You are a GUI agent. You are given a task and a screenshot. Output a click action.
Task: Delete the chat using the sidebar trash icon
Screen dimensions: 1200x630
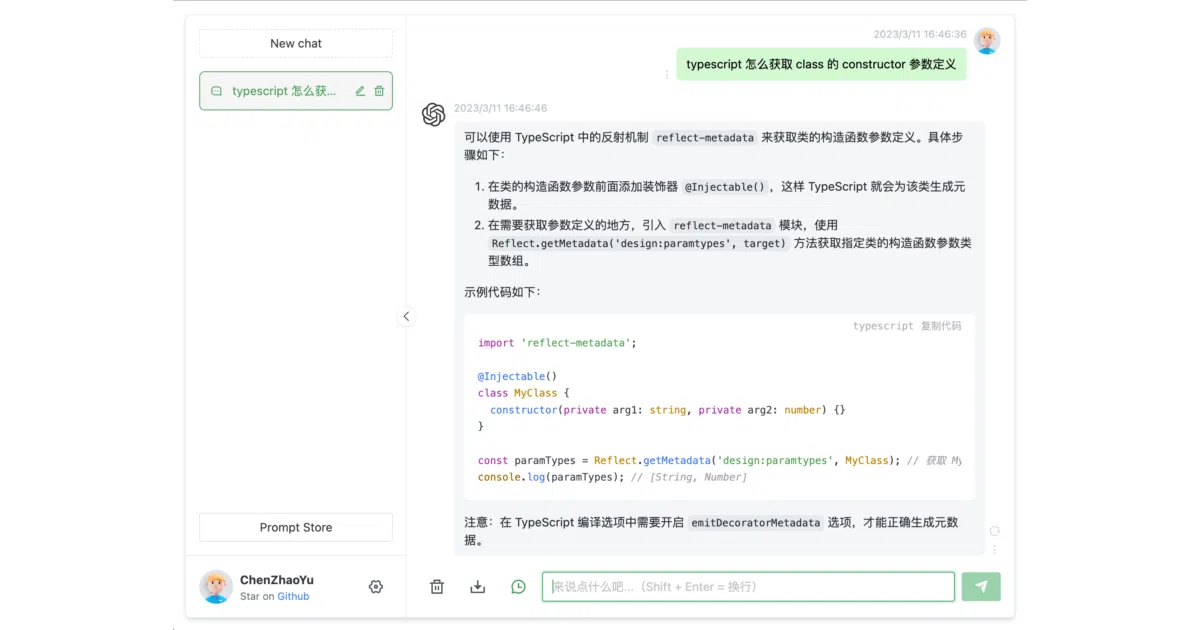(379, 91)
